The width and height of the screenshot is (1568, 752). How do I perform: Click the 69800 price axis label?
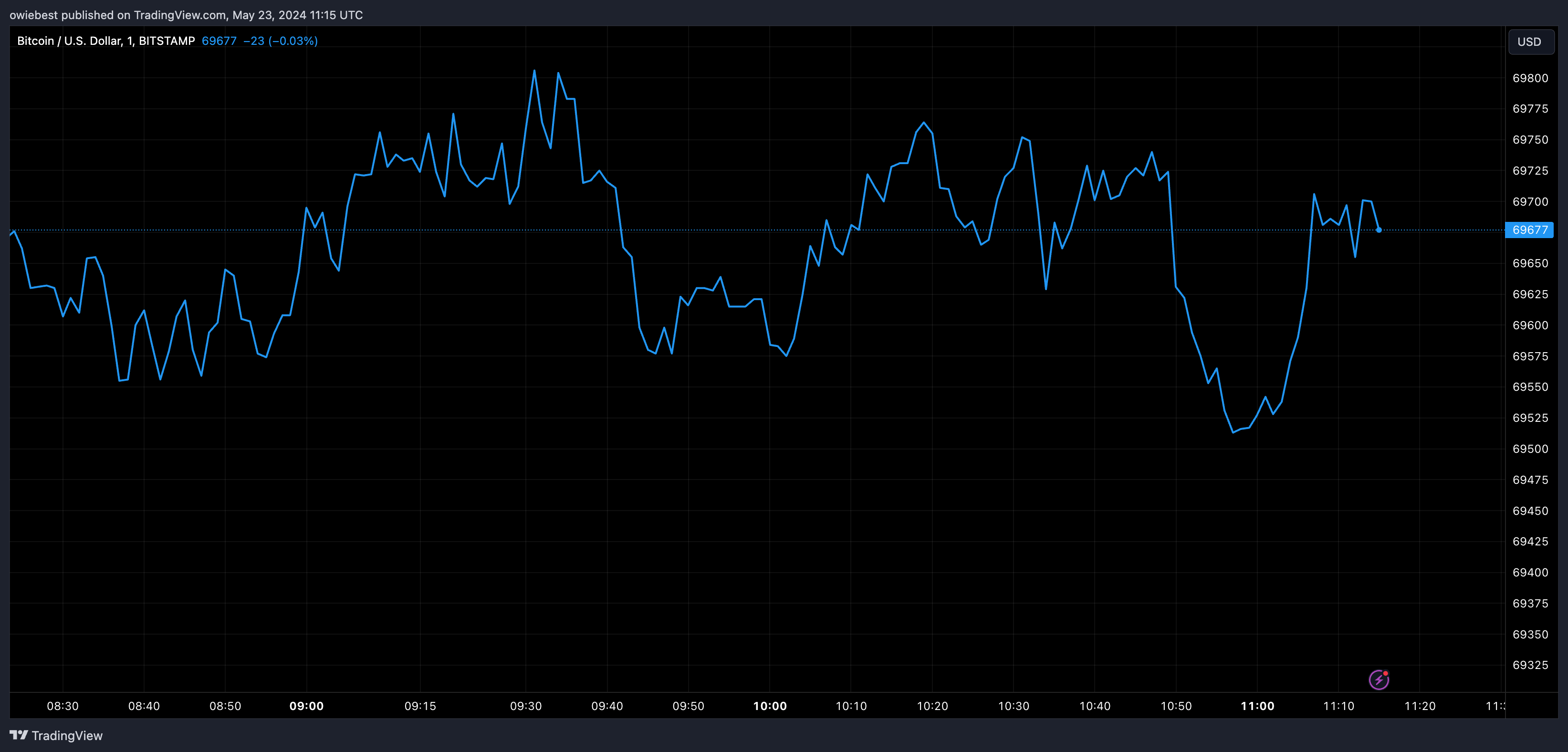[x=1530, y=78]
